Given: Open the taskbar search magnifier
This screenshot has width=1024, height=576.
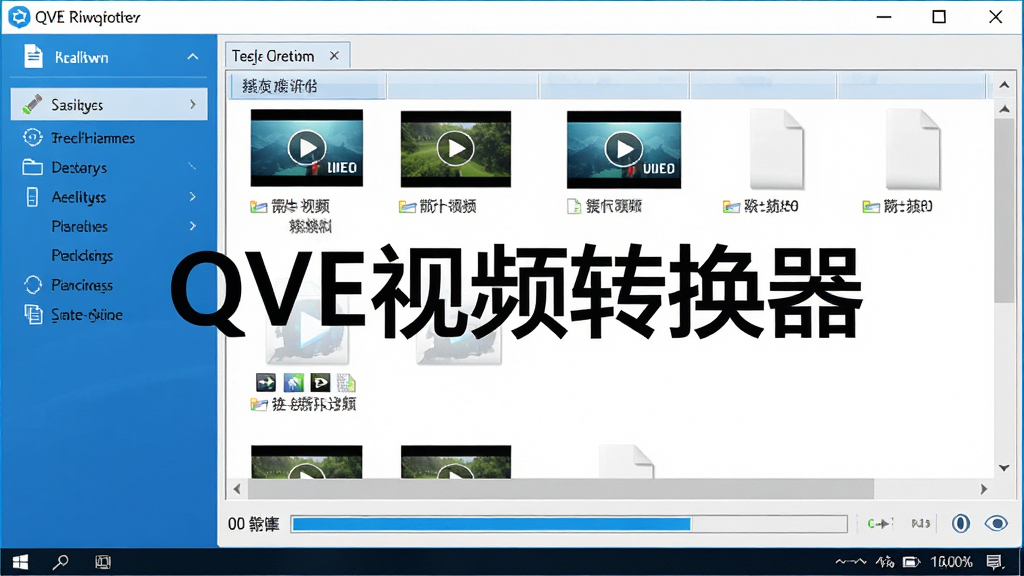Looking at the screenshot, I should 61,562.
